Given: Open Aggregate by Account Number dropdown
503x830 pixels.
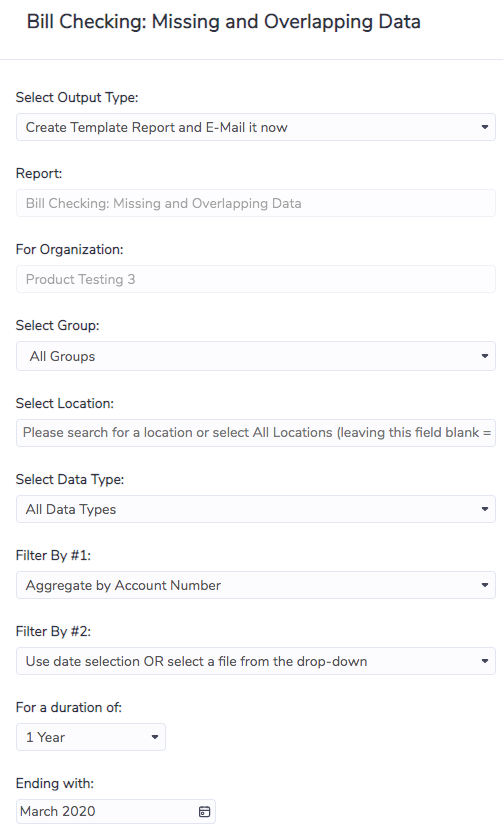Looking at the screenshot, I should click(x=256, y=585).
